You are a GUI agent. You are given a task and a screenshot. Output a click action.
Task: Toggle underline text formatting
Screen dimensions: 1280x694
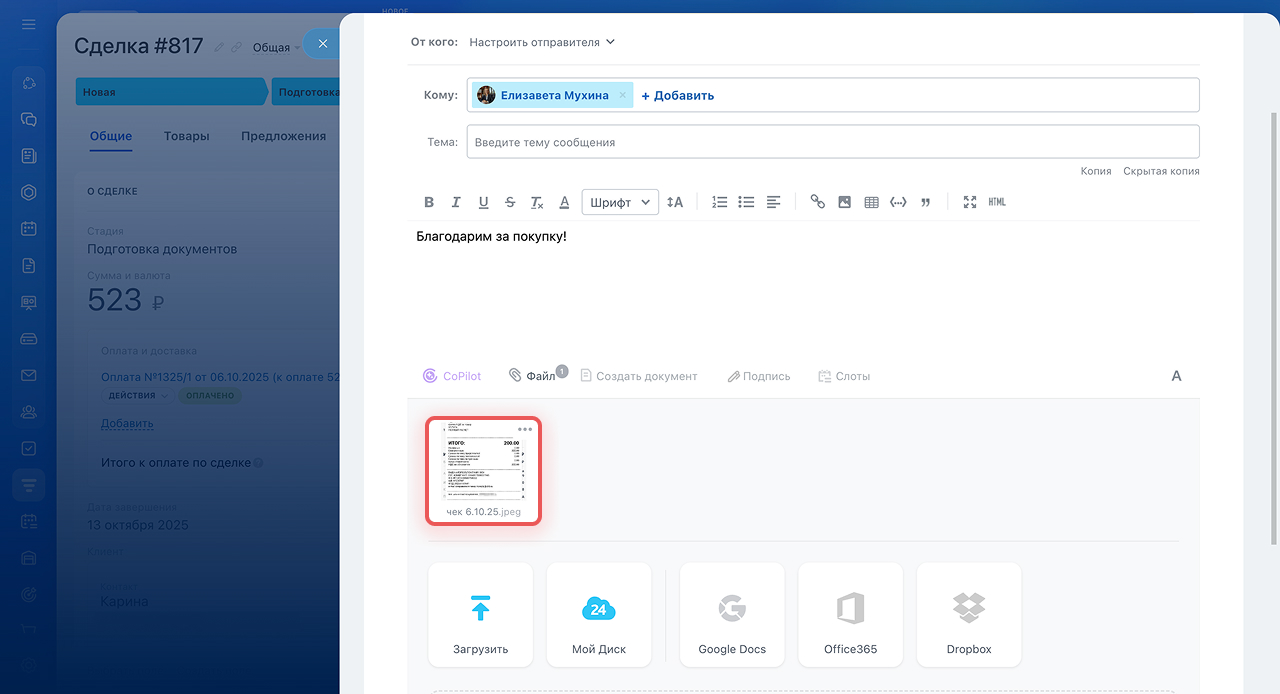(x=483, y=202)
